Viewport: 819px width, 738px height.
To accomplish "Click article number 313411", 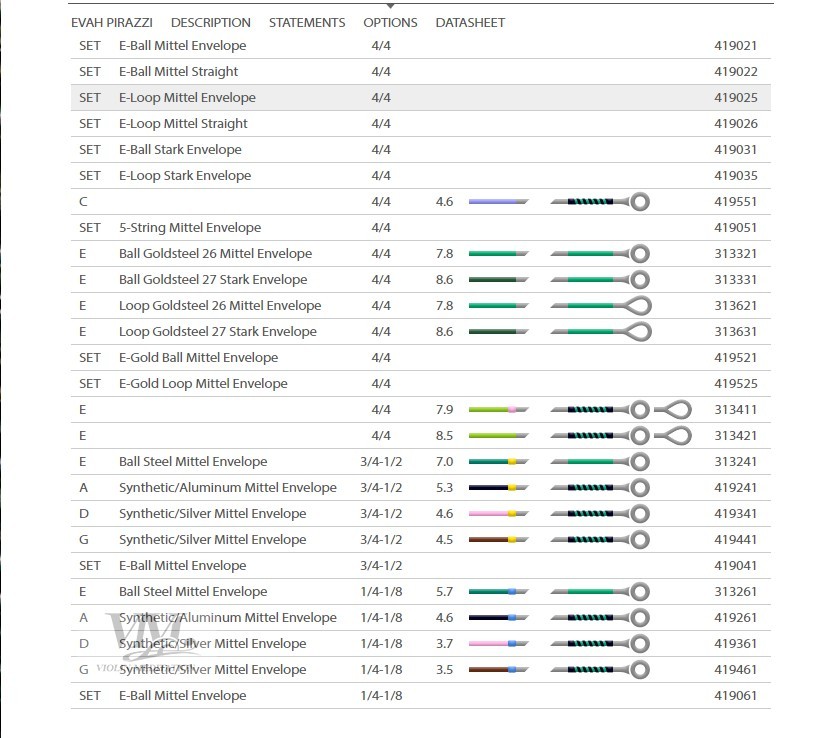I will tap(735, 410).
